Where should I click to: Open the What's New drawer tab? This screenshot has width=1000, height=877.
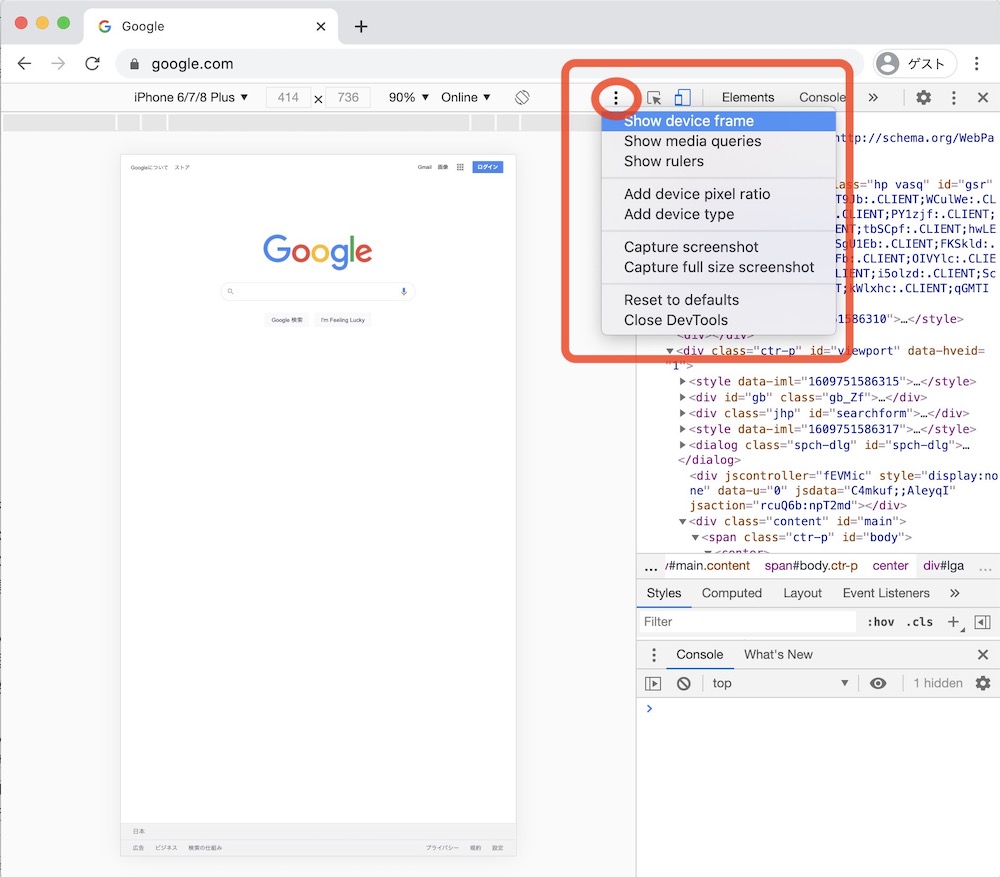coord(778,655)
